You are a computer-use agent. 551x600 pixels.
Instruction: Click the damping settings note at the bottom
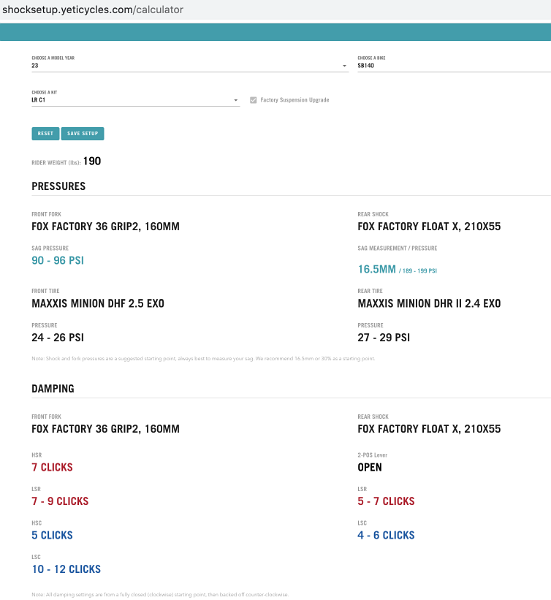point(160,595)
